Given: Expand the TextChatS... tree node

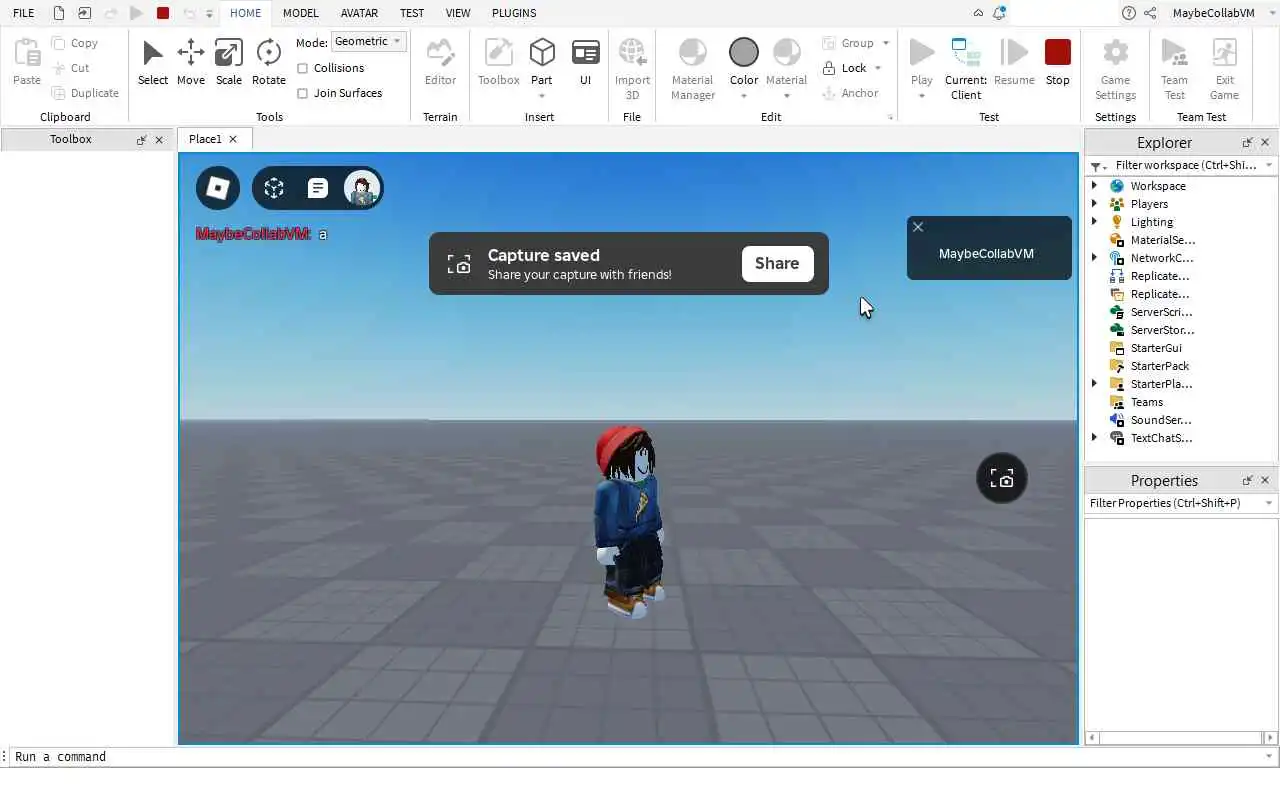Looking at the screenshot, I should 1094,438.
